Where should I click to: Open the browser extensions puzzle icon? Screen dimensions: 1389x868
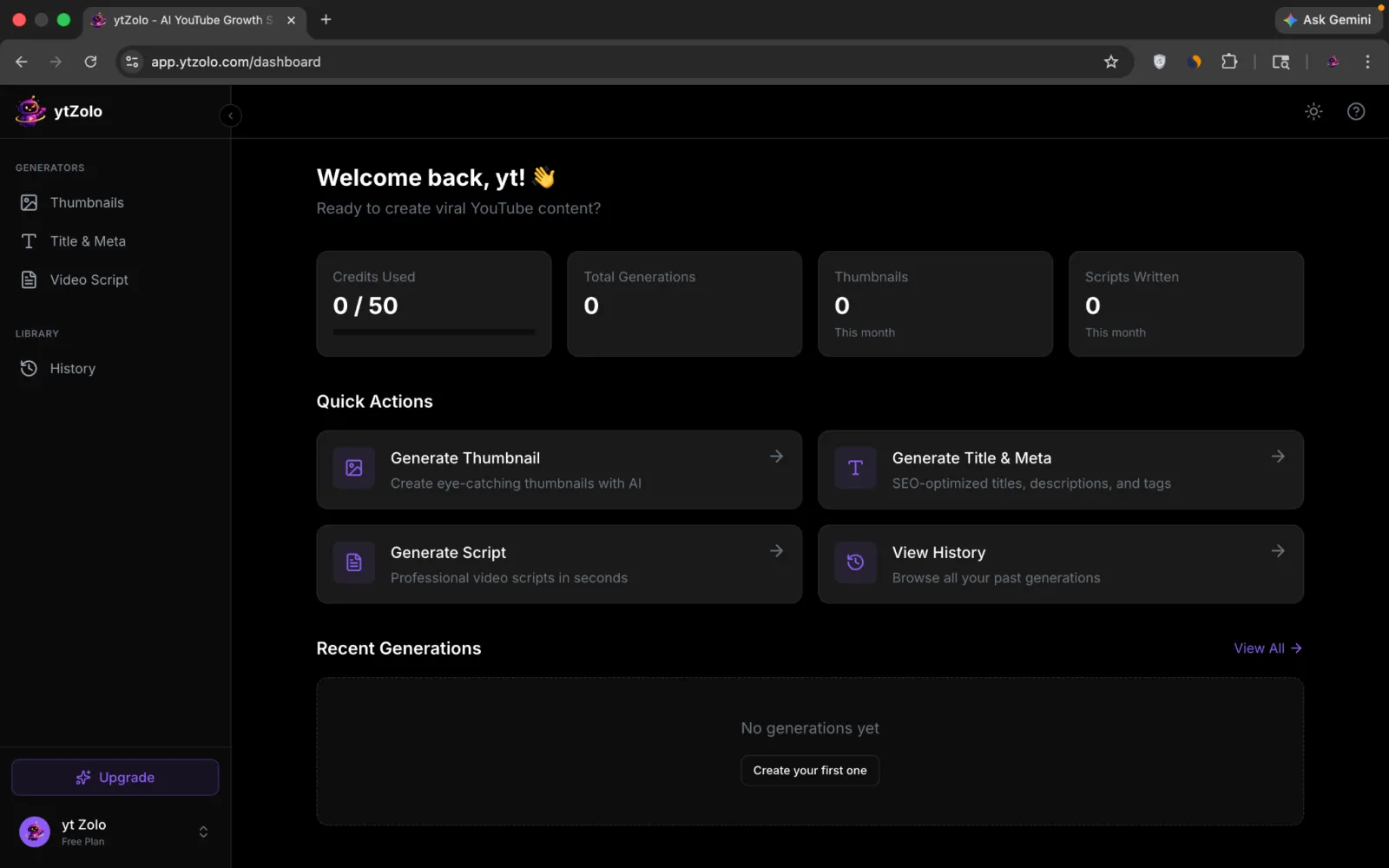pyautogui.click(x=1229, y=62)
